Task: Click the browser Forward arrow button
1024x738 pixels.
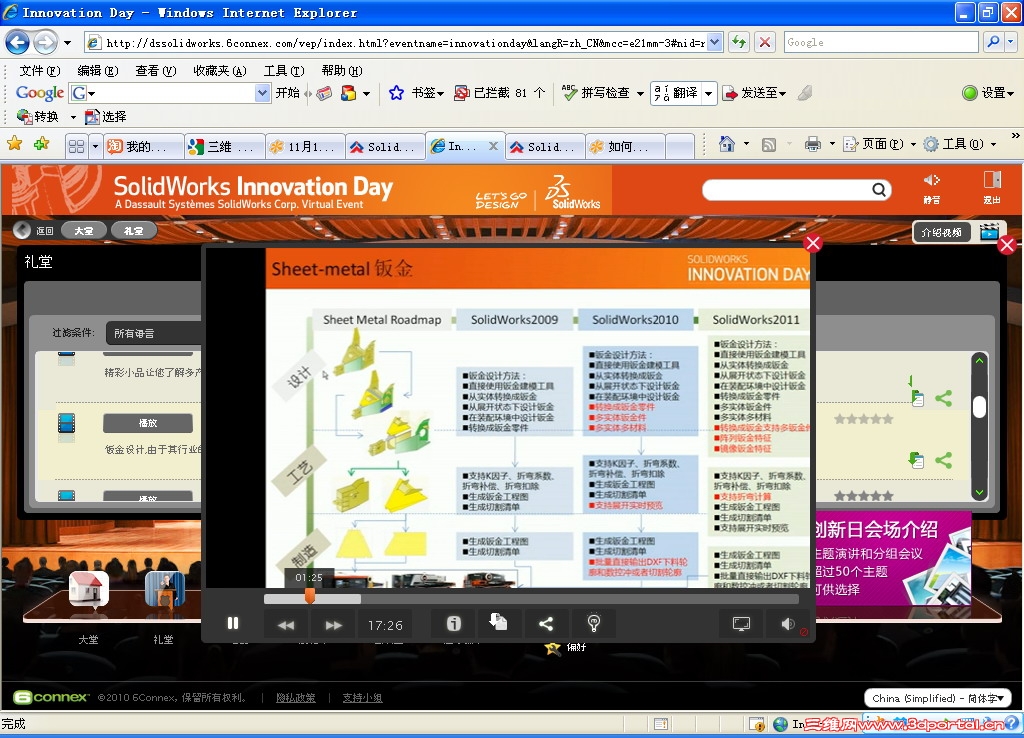Action: pyautogui.click(x=45, y=43)
